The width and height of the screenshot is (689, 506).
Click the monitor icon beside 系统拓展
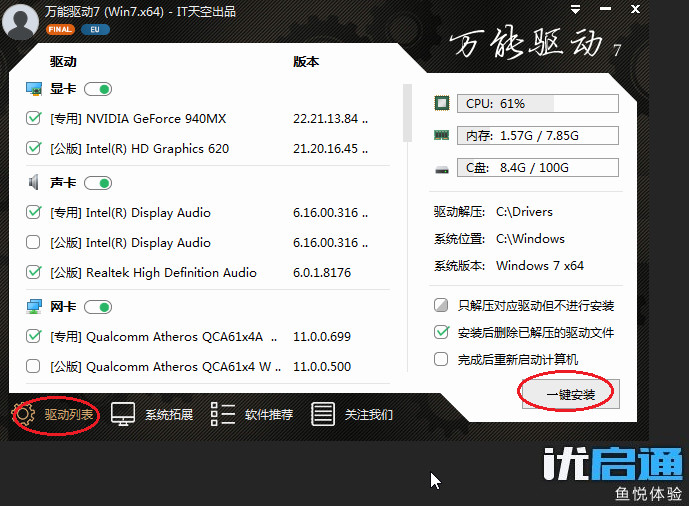coord(123,414)
